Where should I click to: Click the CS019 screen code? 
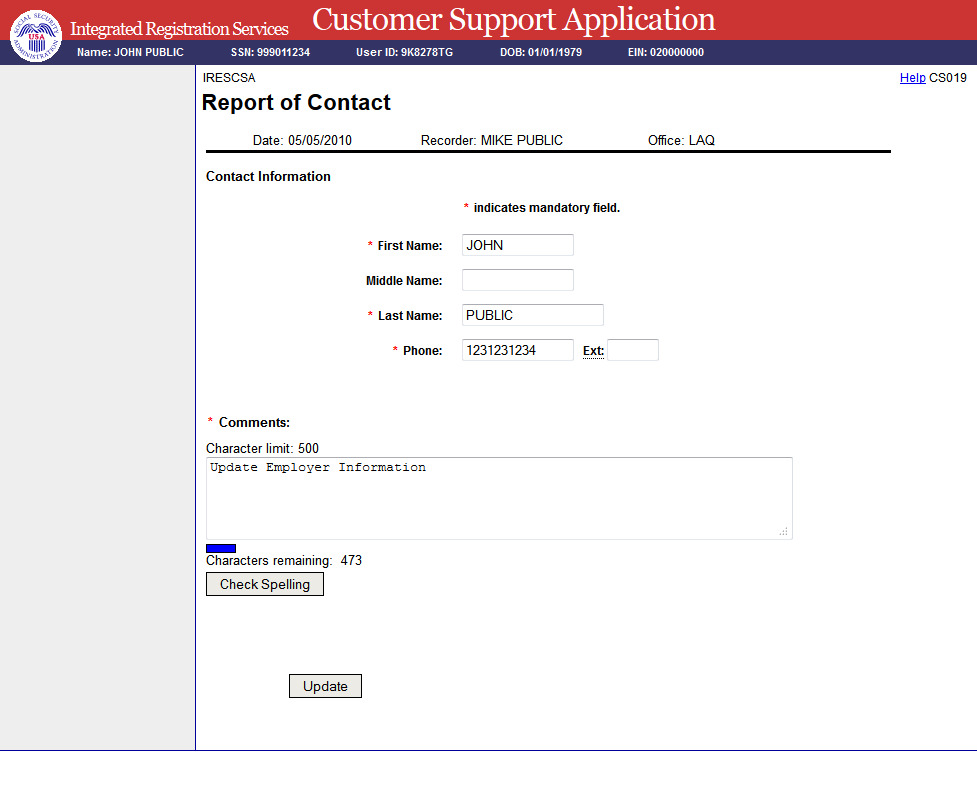tap(948, 78)
